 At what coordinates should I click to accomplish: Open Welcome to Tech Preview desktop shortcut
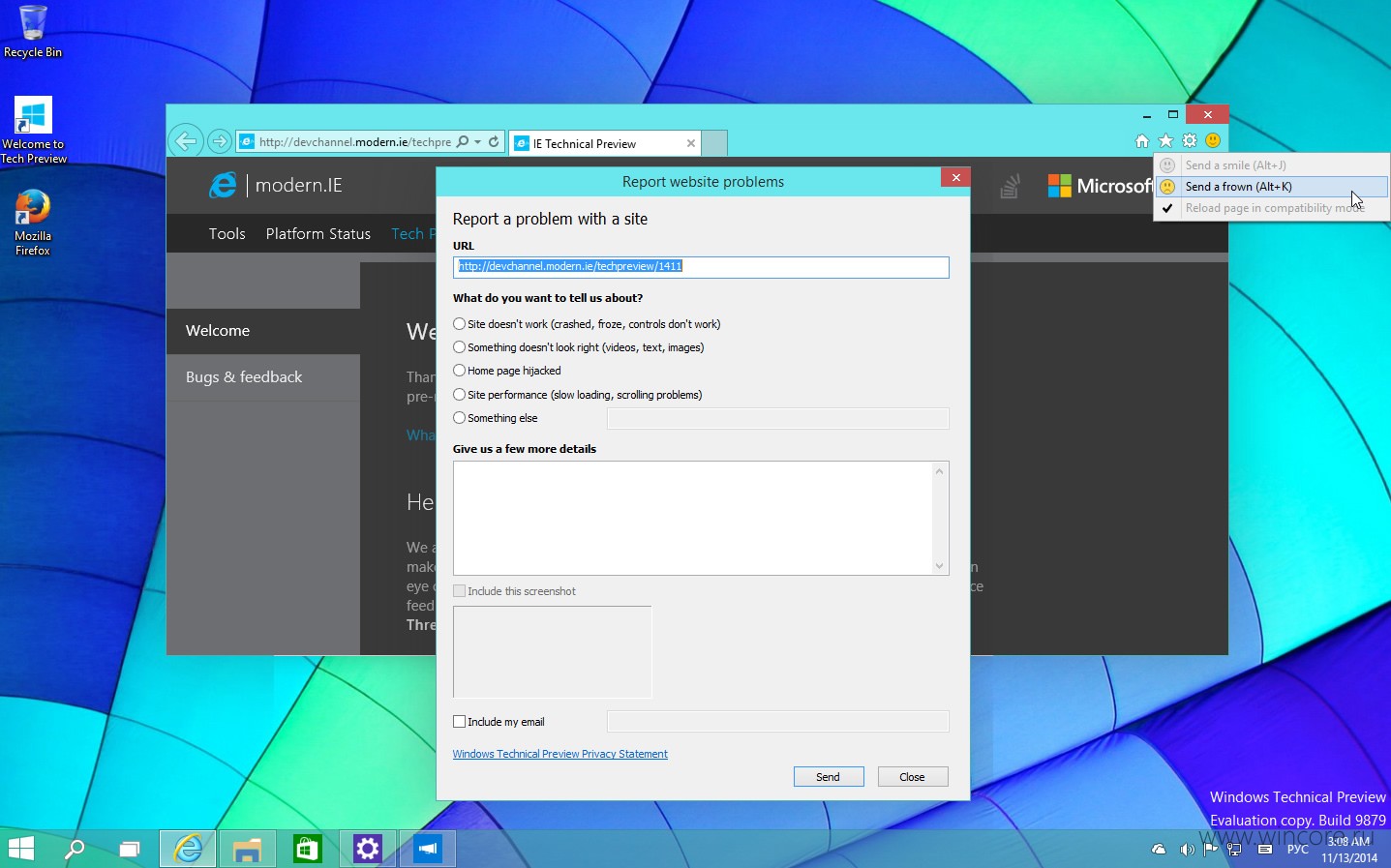click(33, 130)
